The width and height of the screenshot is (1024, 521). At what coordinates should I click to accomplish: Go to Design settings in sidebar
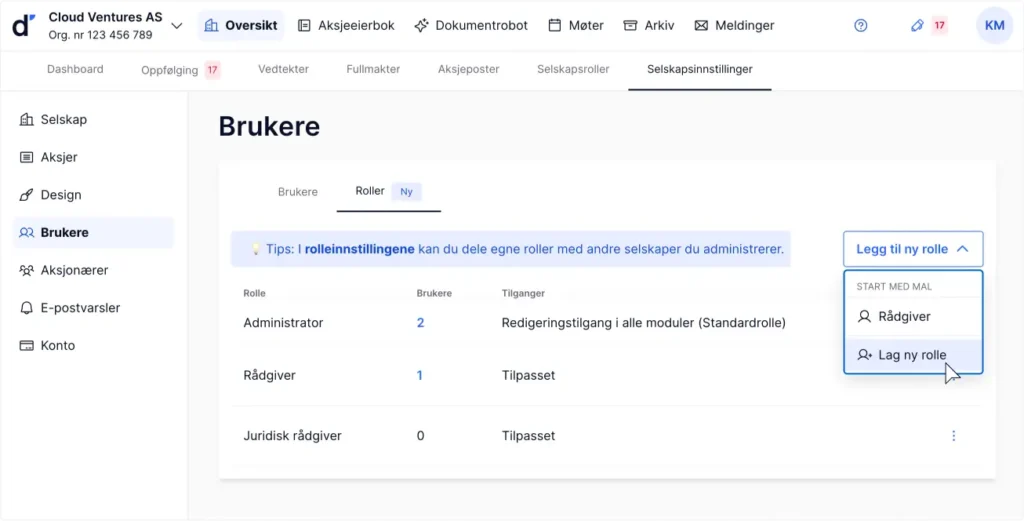coord(60,195)
